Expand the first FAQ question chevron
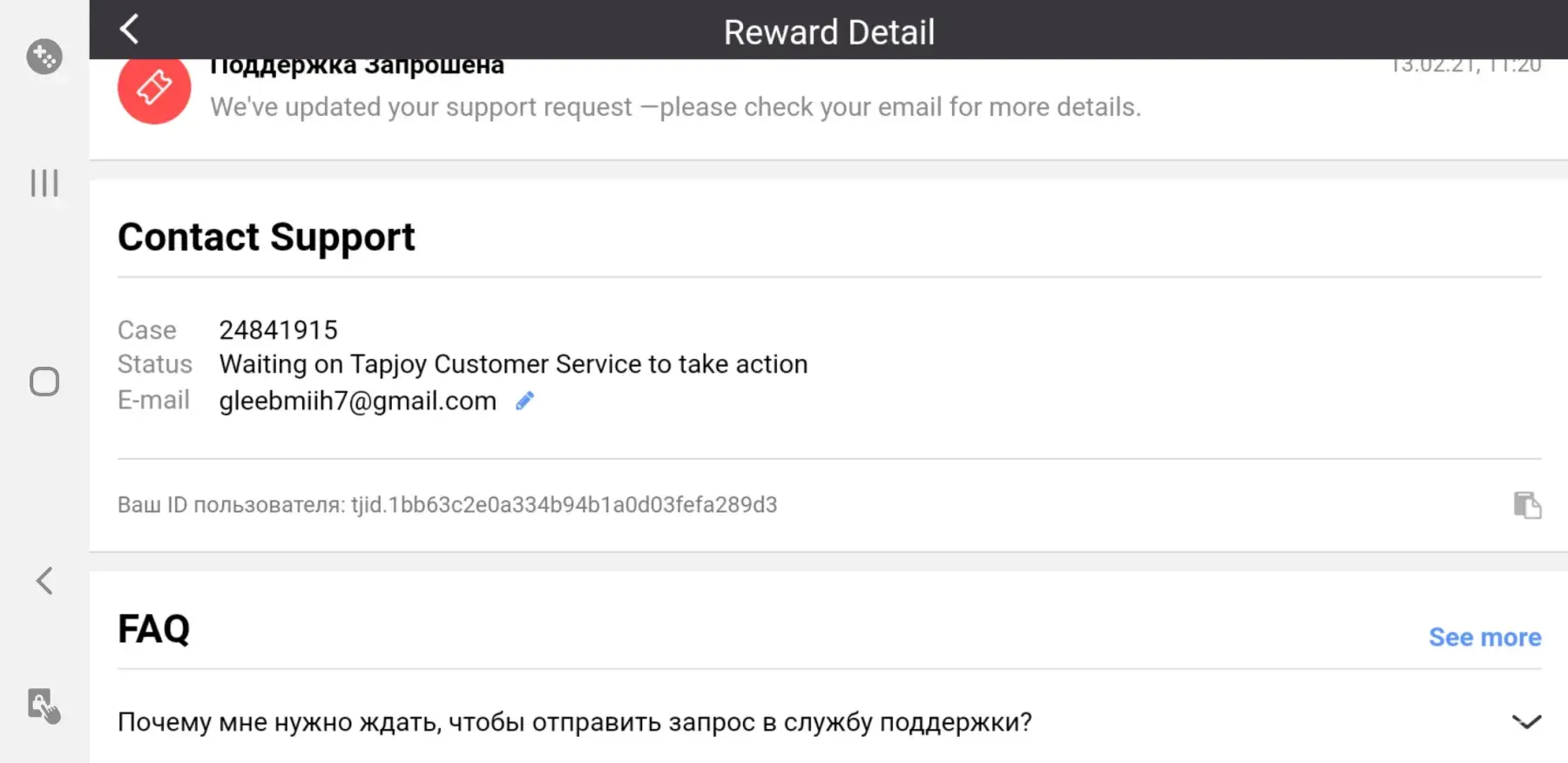This screenshot has width=1568, height=763. (1526, 722)
